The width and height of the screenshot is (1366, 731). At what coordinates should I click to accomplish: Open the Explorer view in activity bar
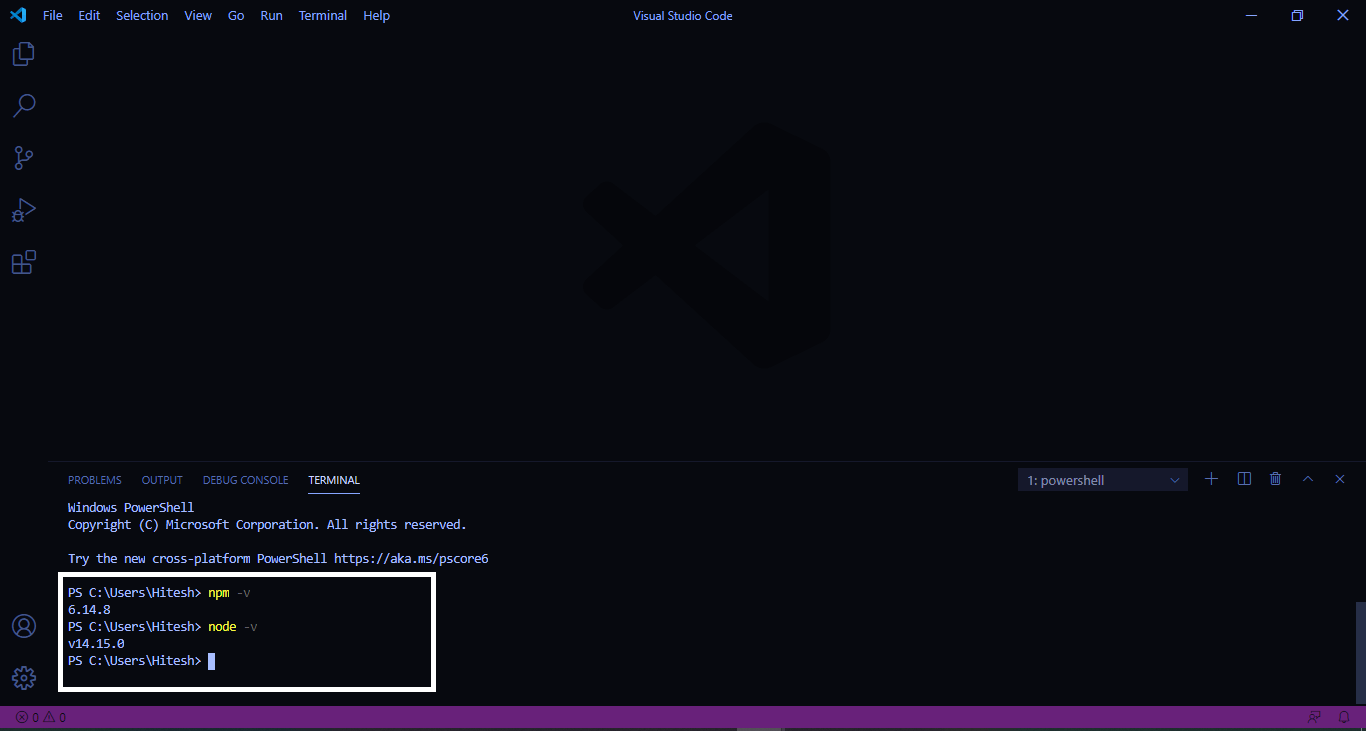click(x=24, y=54)
